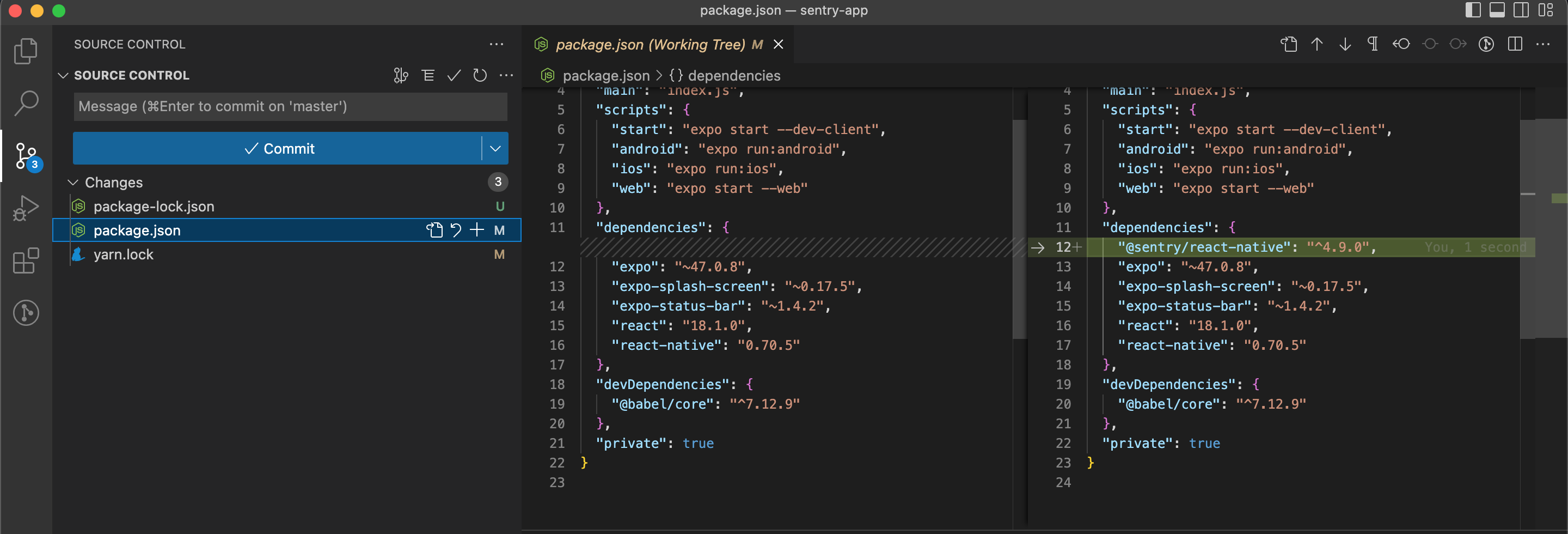Discard changes for package.json
Screen dimensions: 1568x534
click(455, 230)
